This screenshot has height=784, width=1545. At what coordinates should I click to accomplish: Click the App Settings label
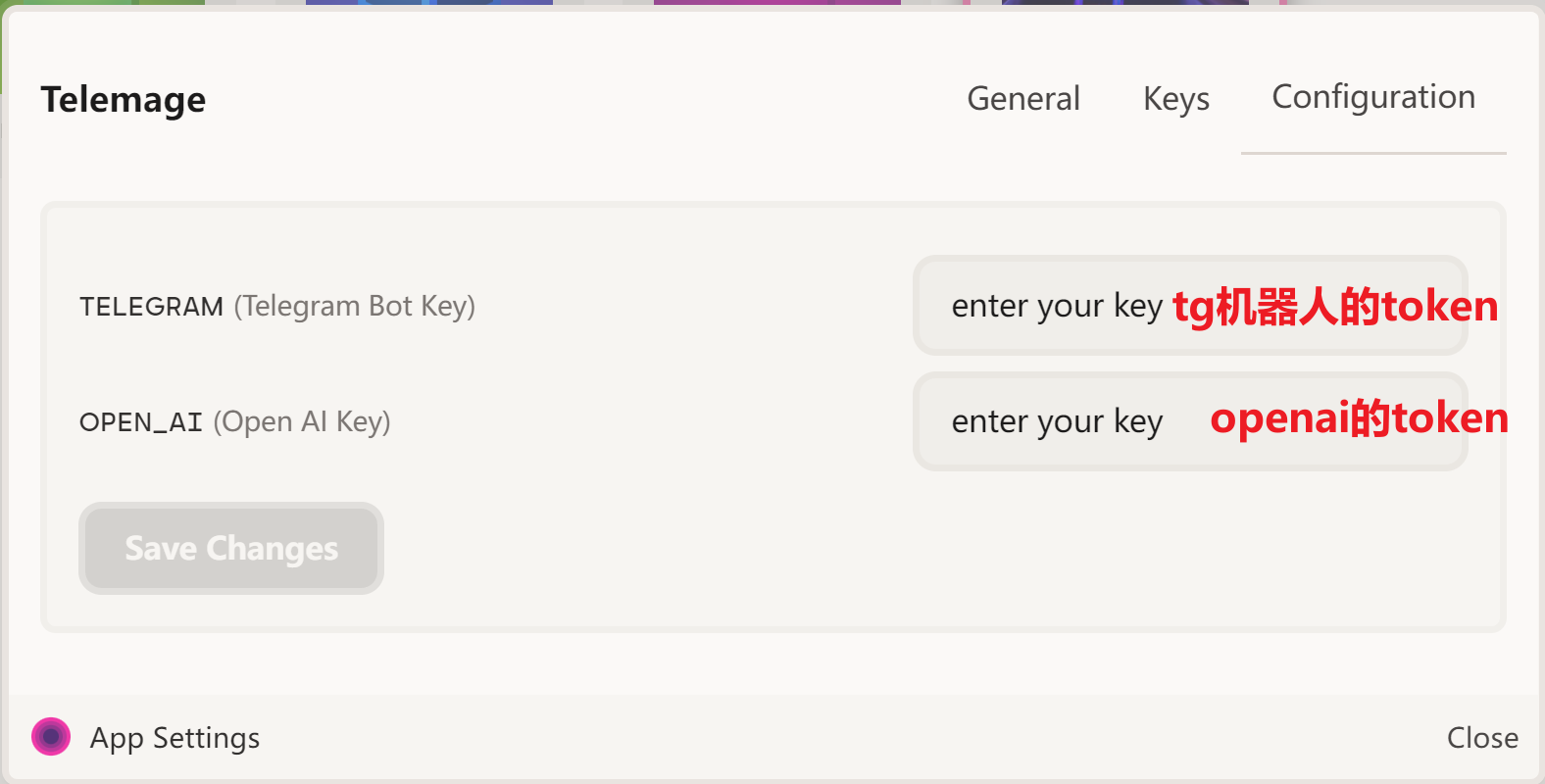174,738
